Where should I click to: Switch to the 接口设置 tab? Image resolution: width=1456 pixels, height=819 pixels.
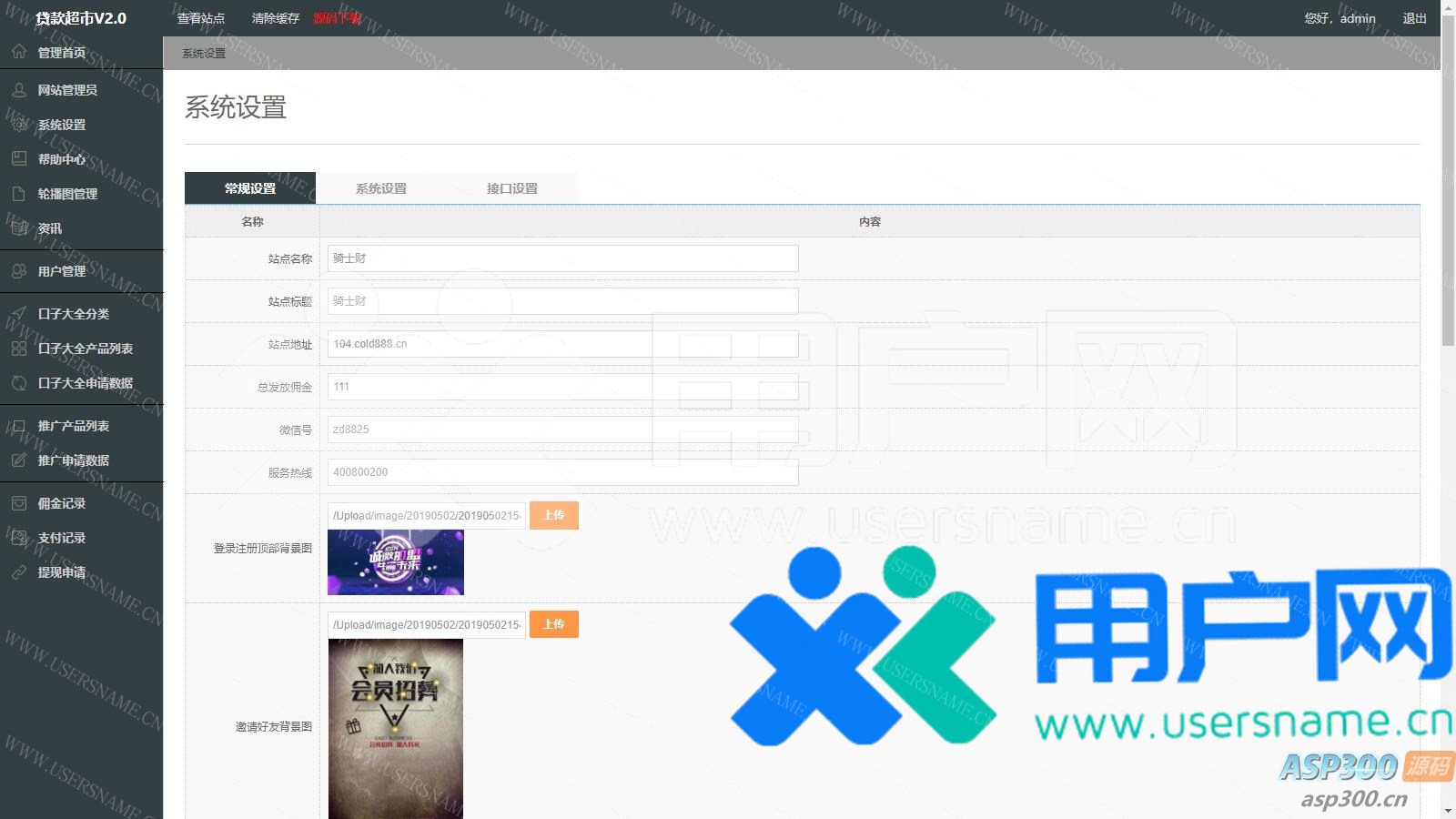coord(511,188)
